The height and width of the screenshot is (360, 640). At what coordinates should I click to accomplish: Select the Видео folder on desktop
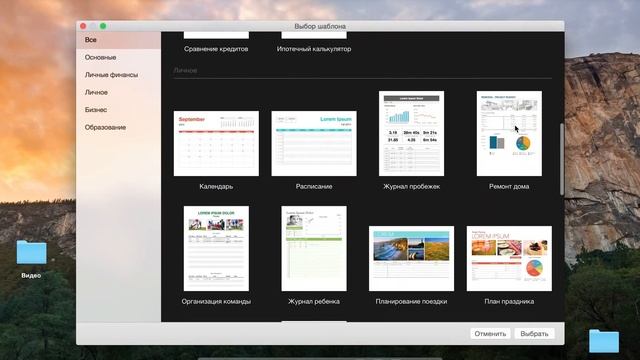31,252
